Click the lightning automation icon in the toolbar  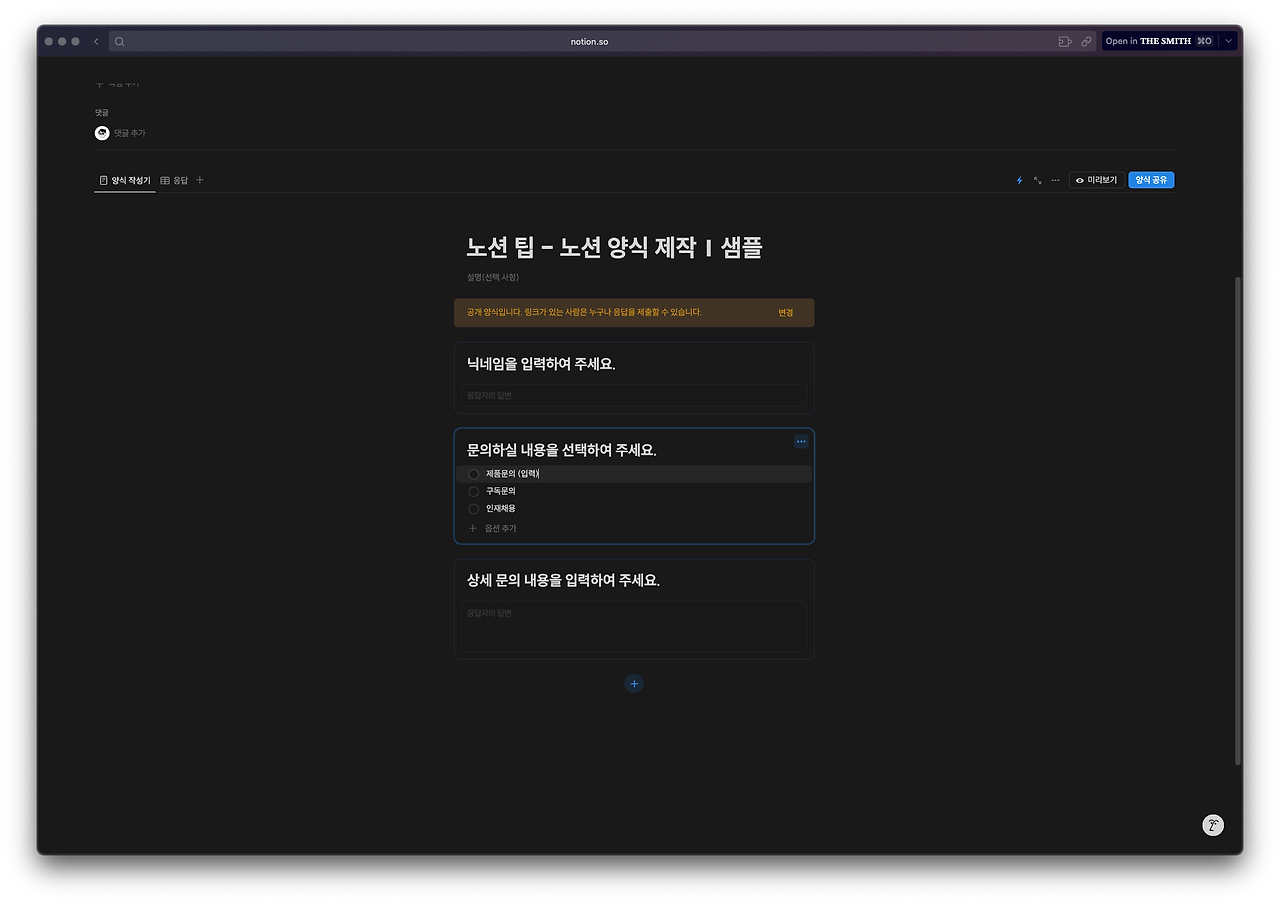[1018, 180]
